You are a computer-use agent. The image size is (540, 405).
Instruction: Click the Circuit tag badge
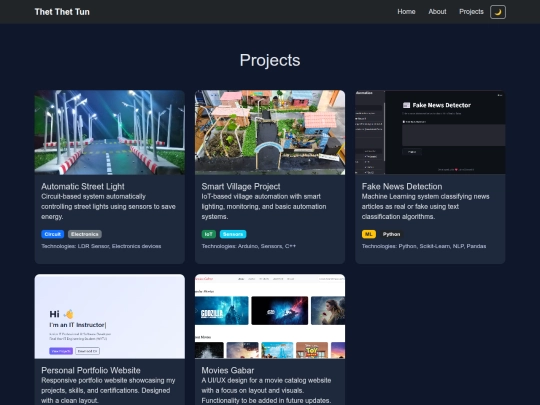click(x=53, y=234)
